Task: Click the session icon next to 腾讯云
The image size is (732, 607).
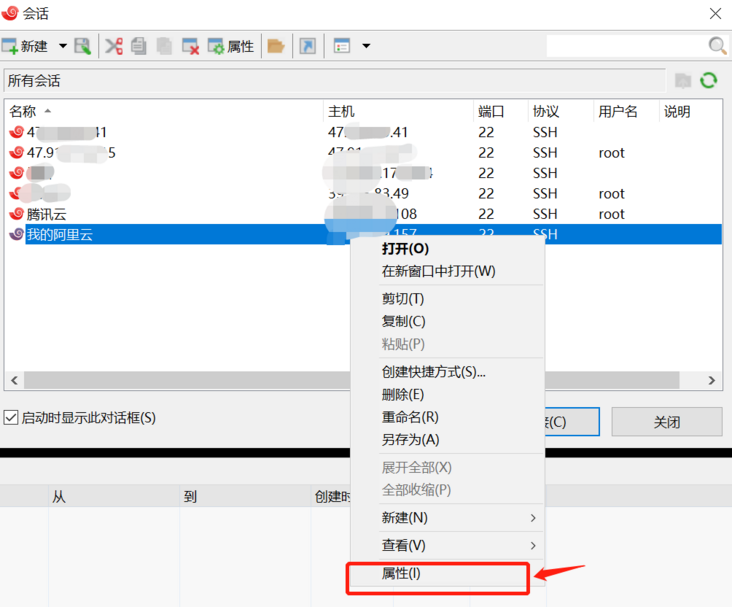Action: click(x=16, y=214)
